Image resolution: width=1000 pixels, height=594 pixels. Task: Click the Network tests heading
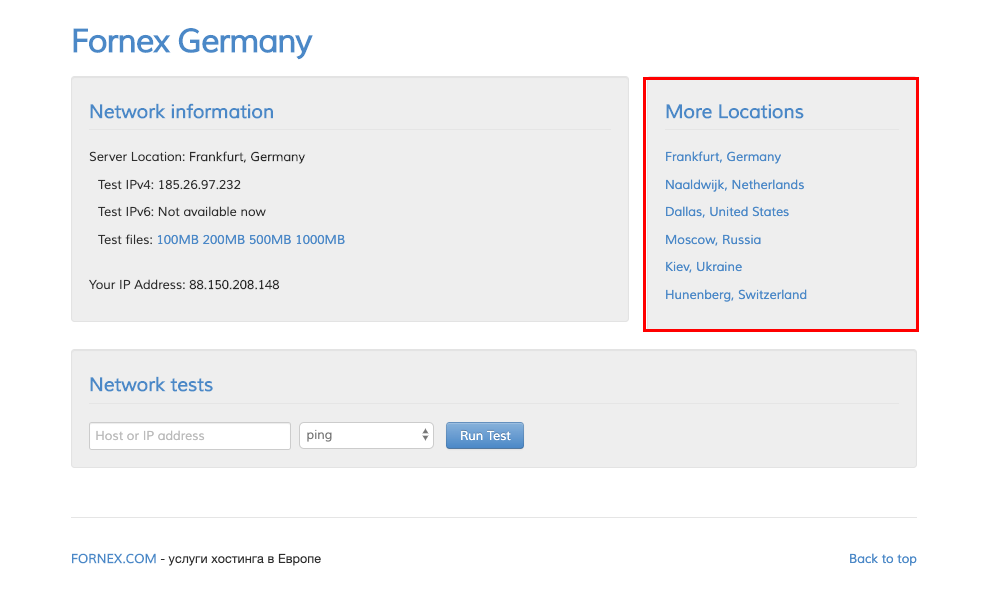(x=151, y=385)
